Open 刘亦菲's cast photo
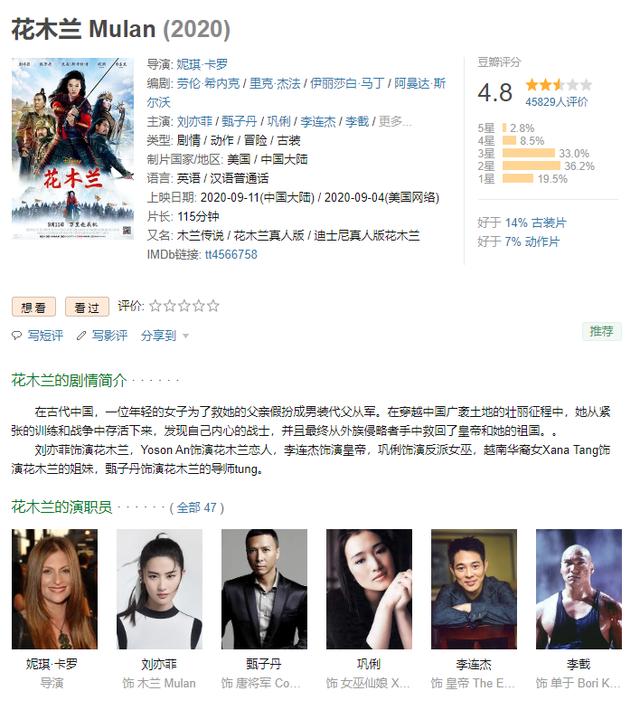Image resolution: width=640 pixels, height=710 pixels. pyautogui.click(x=159, y=589)
